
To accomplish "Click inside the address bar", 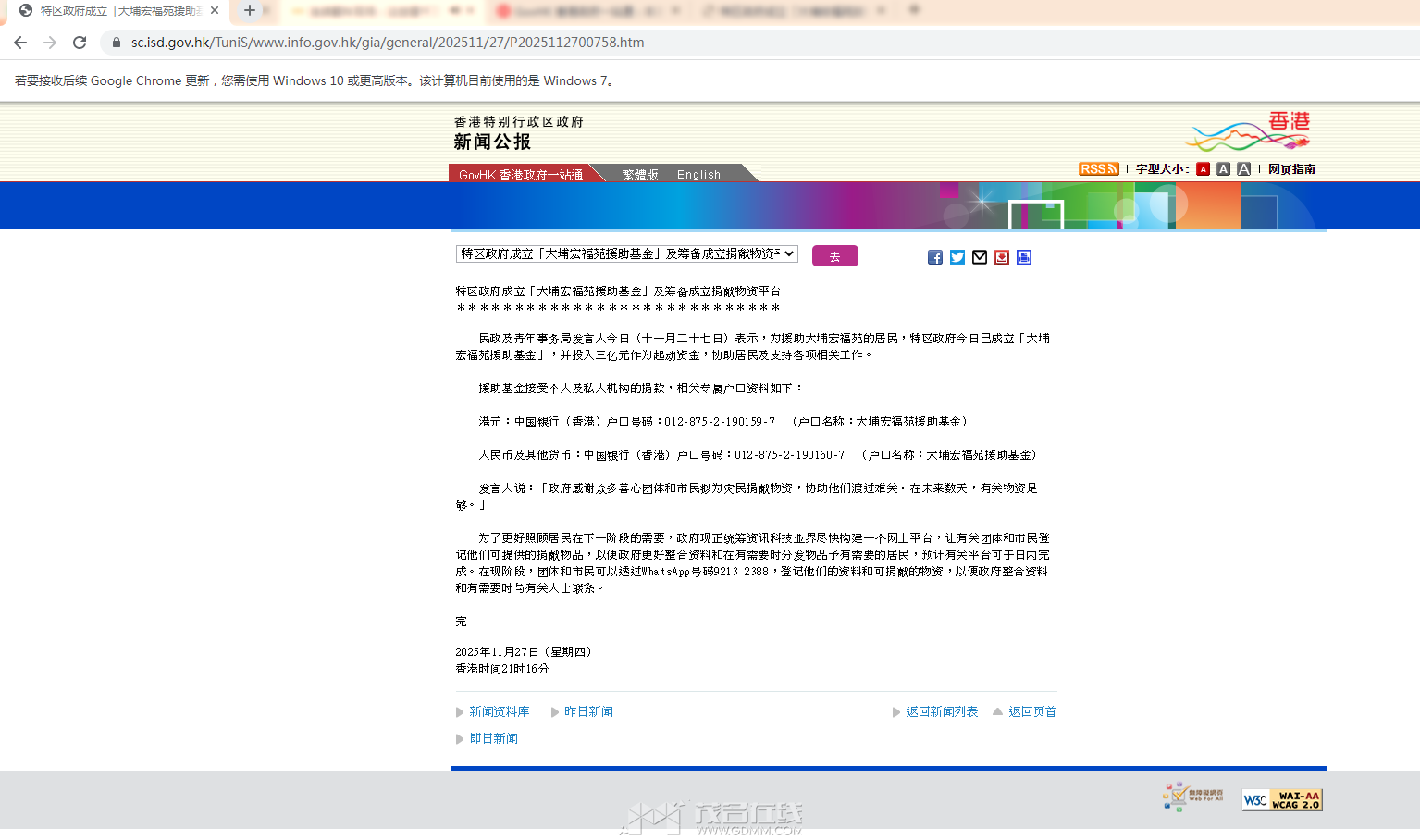I will click(370, 42).
